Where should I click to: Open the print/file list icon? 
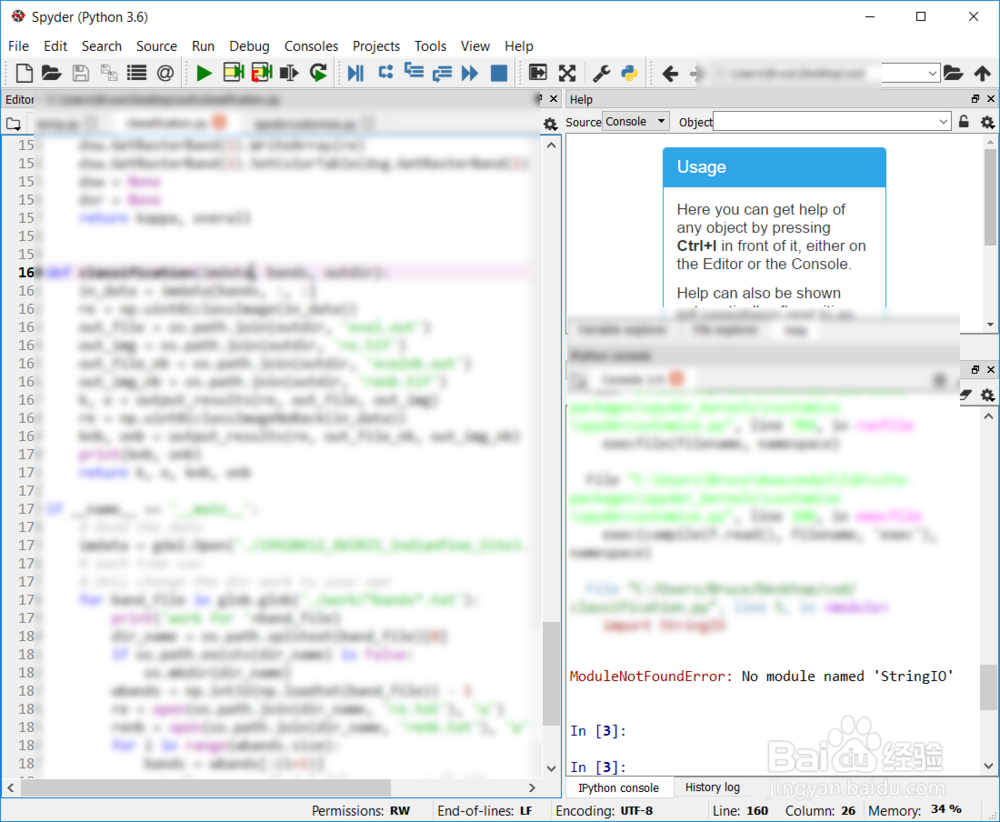pyautogui.click(x=136, y=73)
